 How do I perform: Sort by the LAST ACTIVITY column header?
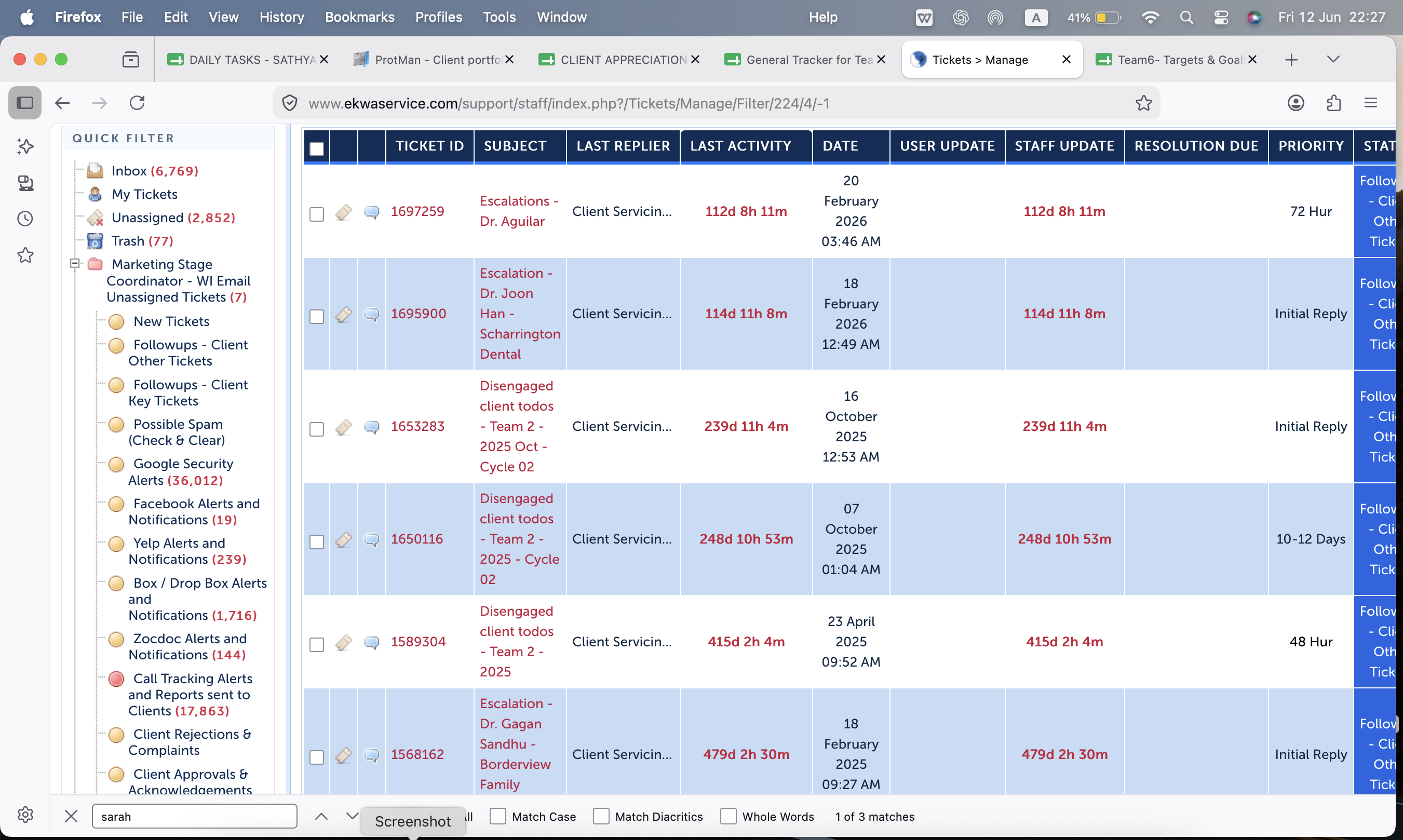[741, 146]
